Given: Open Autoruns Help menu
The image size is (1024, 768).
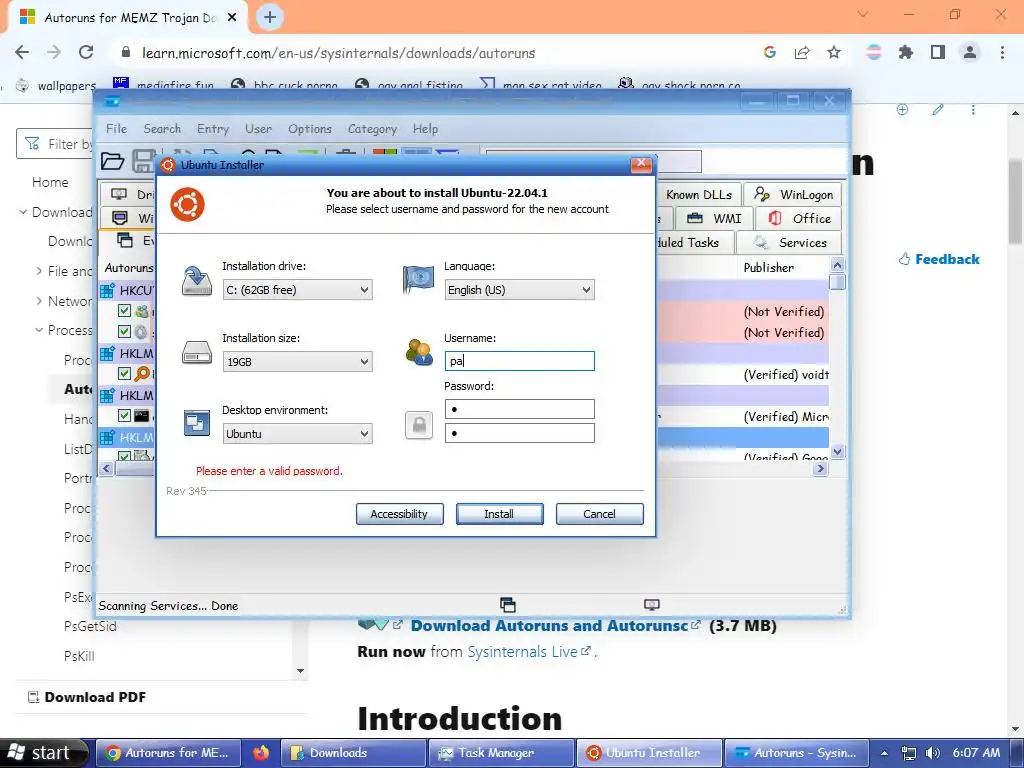Looking at the screenshot, I should [425, 129].
